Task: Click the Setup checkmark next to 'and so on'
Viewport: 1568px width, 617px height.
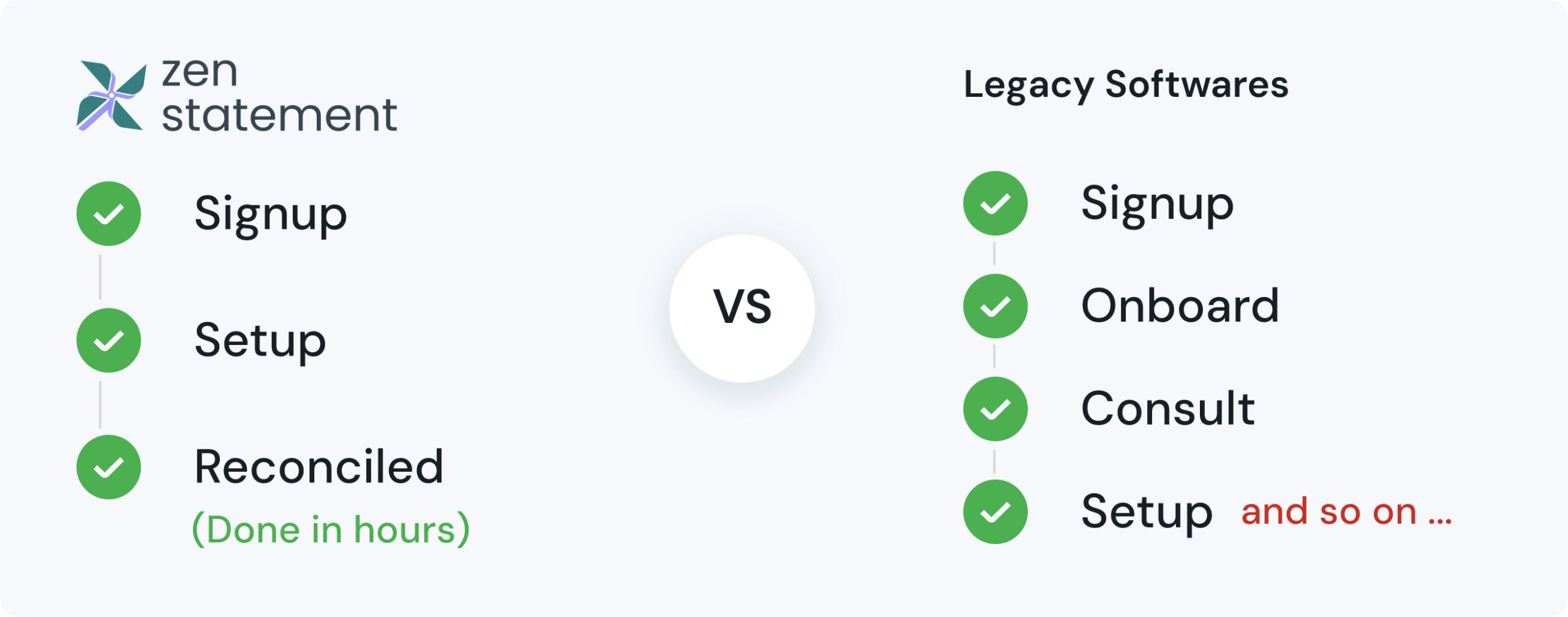Action: 995,512
